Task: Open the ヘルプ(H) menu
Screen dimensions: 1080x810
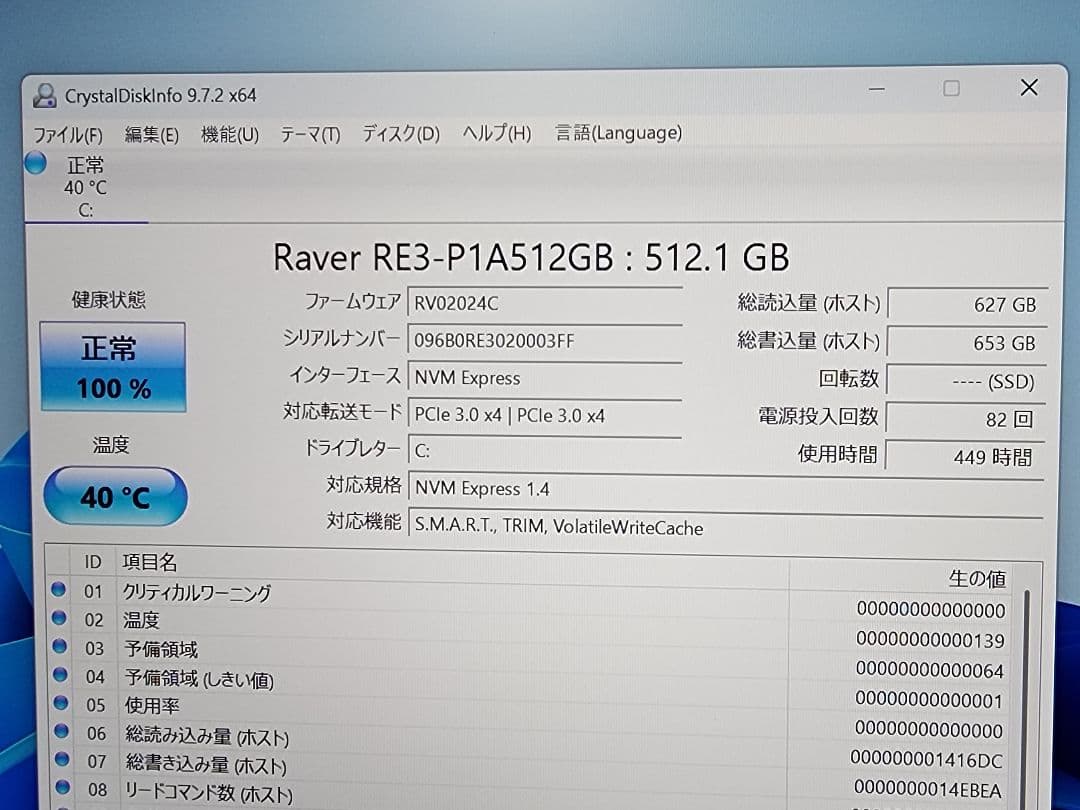Action: click(x=495, y=133)
